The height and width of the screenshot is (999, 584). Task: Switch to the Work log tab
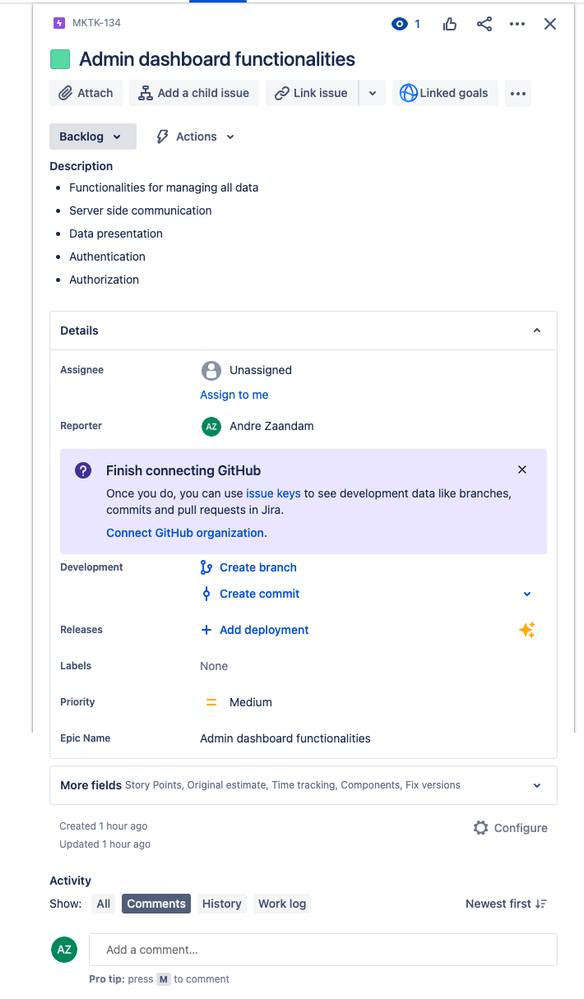282,904
